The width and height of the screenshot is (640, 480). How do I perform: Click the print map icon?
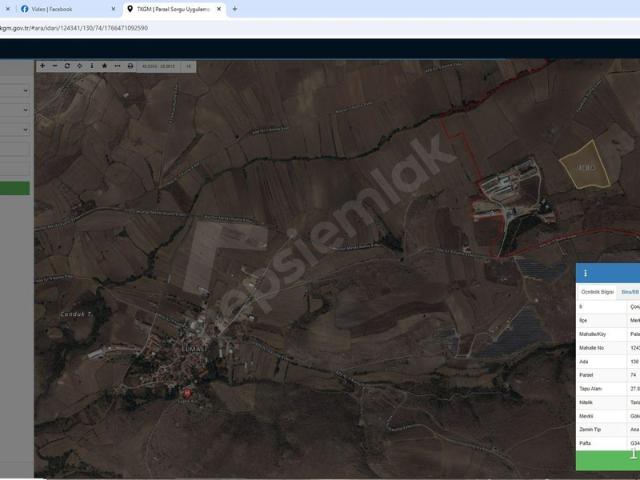[130, 66]
